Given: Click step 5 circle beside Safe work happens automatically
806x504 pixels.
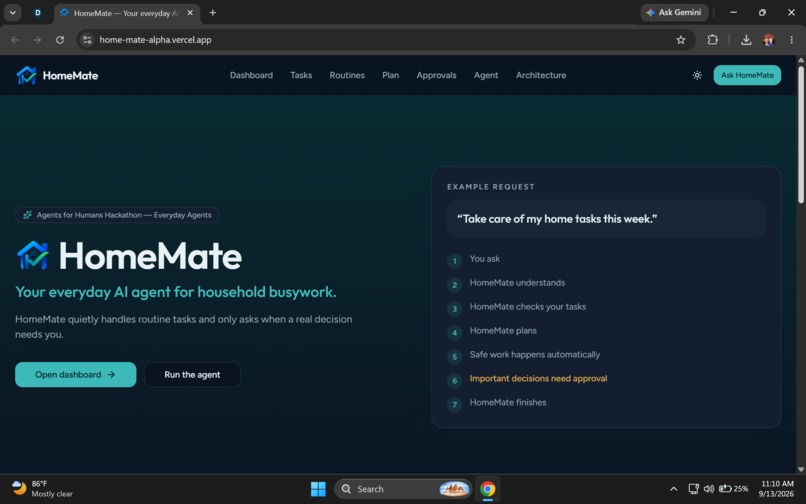Looking at the screenshot, I should (x=454, y=356).
